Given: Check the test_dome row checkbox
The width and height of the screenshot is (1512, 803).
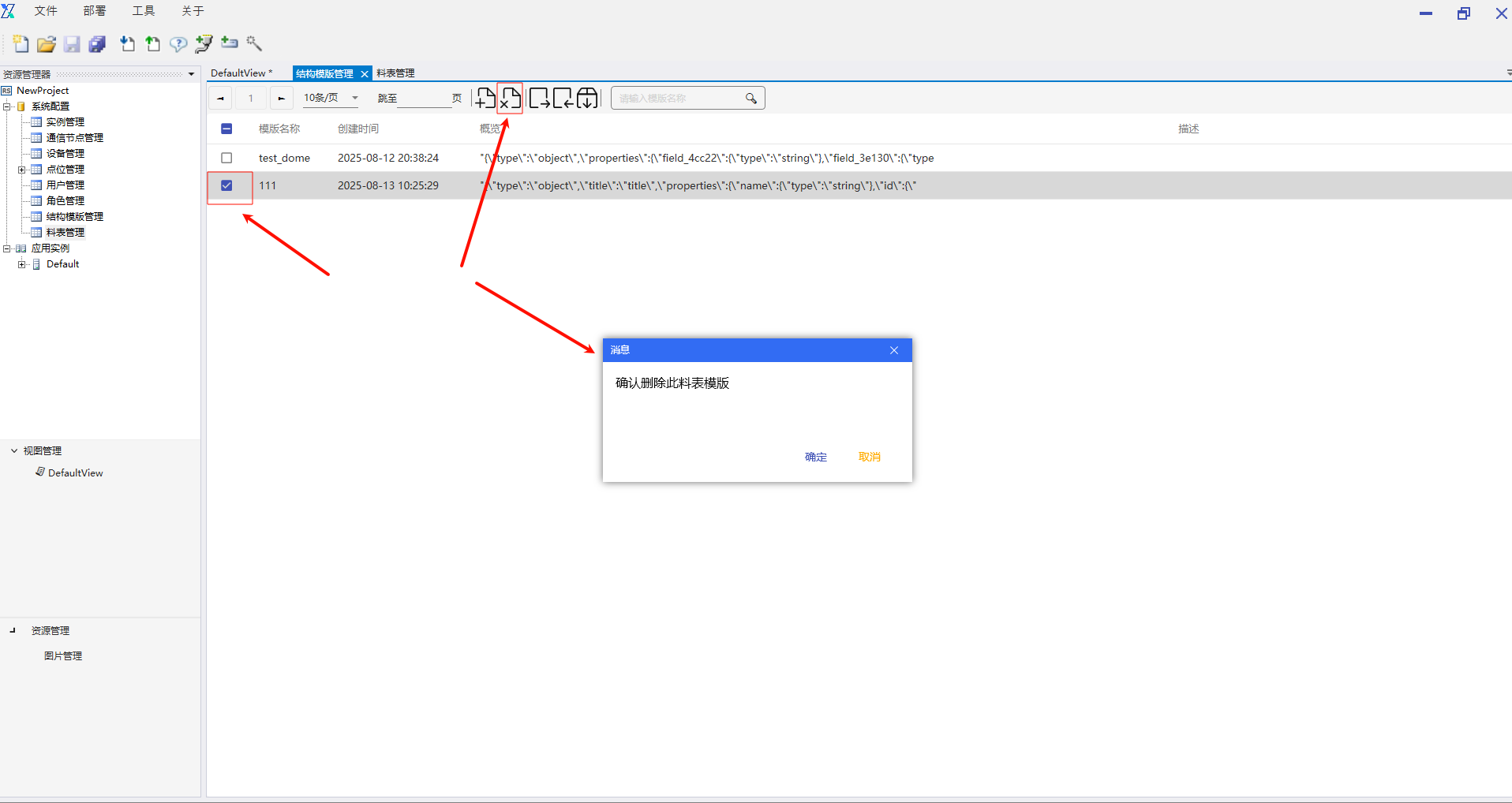Looking at the screenshot, I should tap(226, 158).
